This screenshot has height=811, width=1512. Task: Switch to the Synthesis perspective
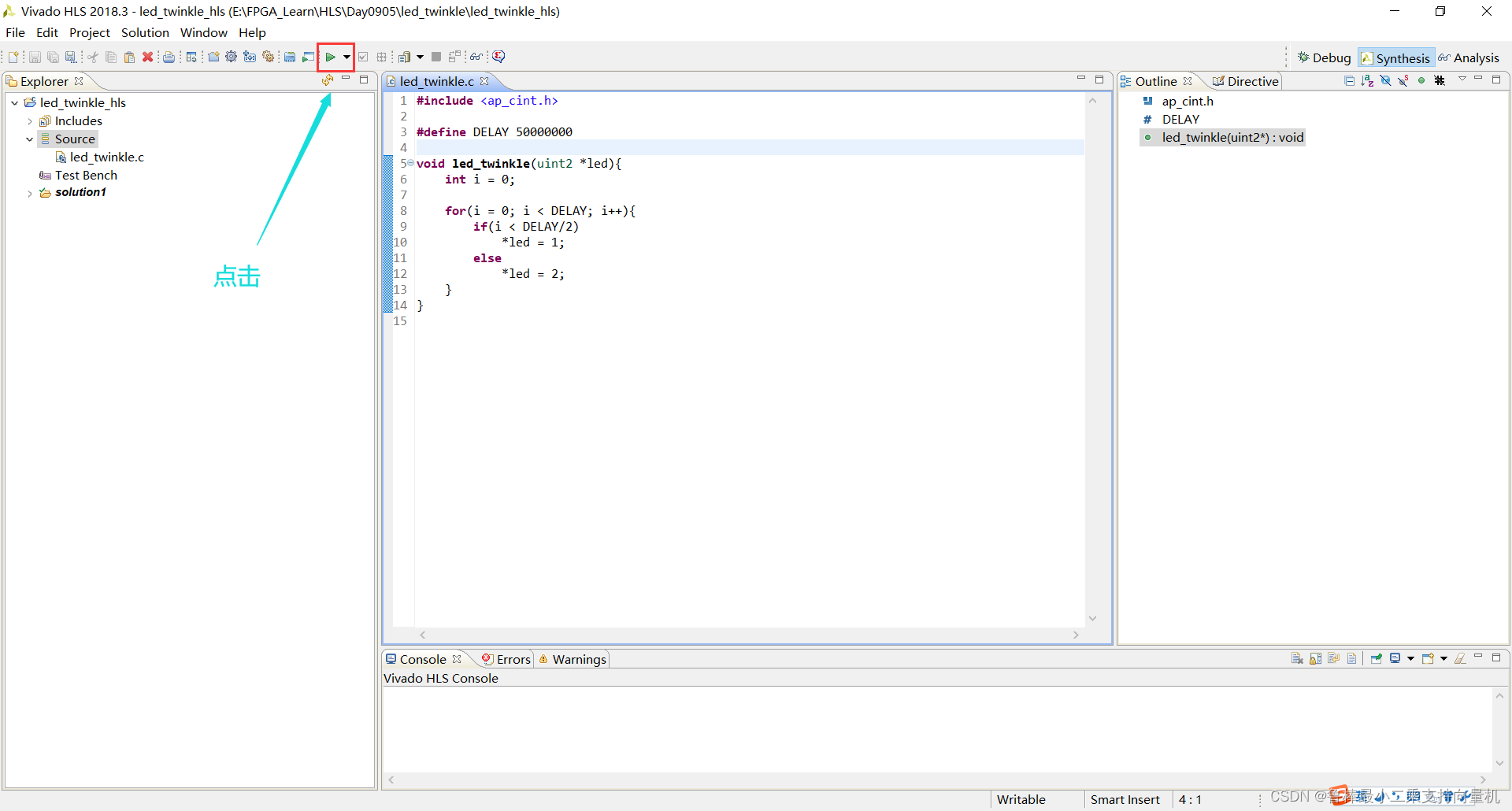click(x=1395, y=58)
